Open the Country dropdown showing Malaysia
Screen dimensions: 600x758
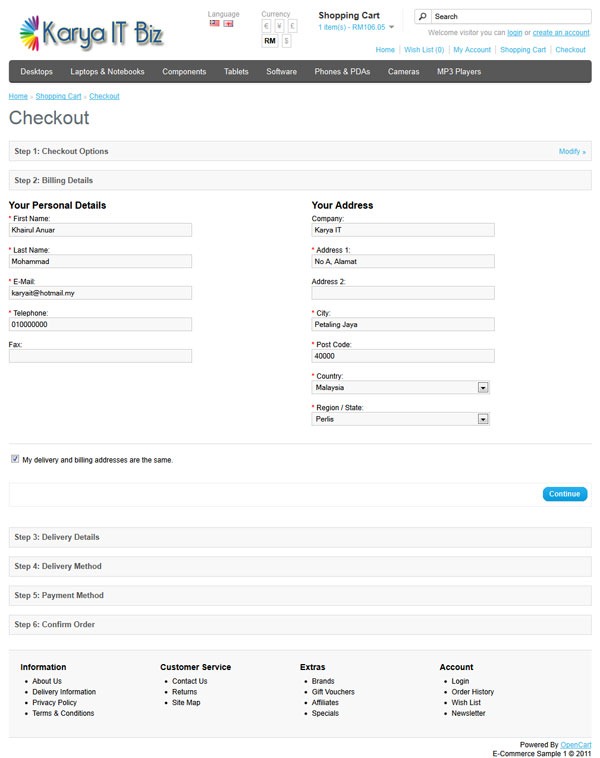tap(400, 387)
